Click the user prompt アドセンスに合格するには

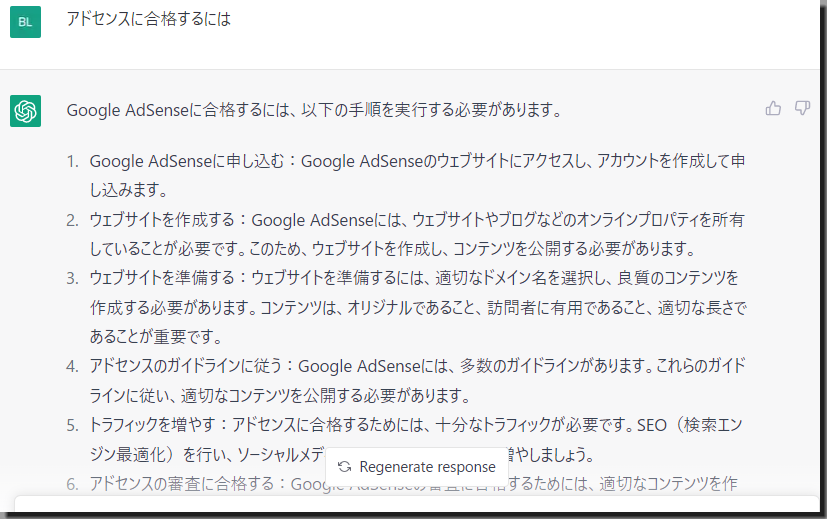pyautogui.click(x=148, y=19)
